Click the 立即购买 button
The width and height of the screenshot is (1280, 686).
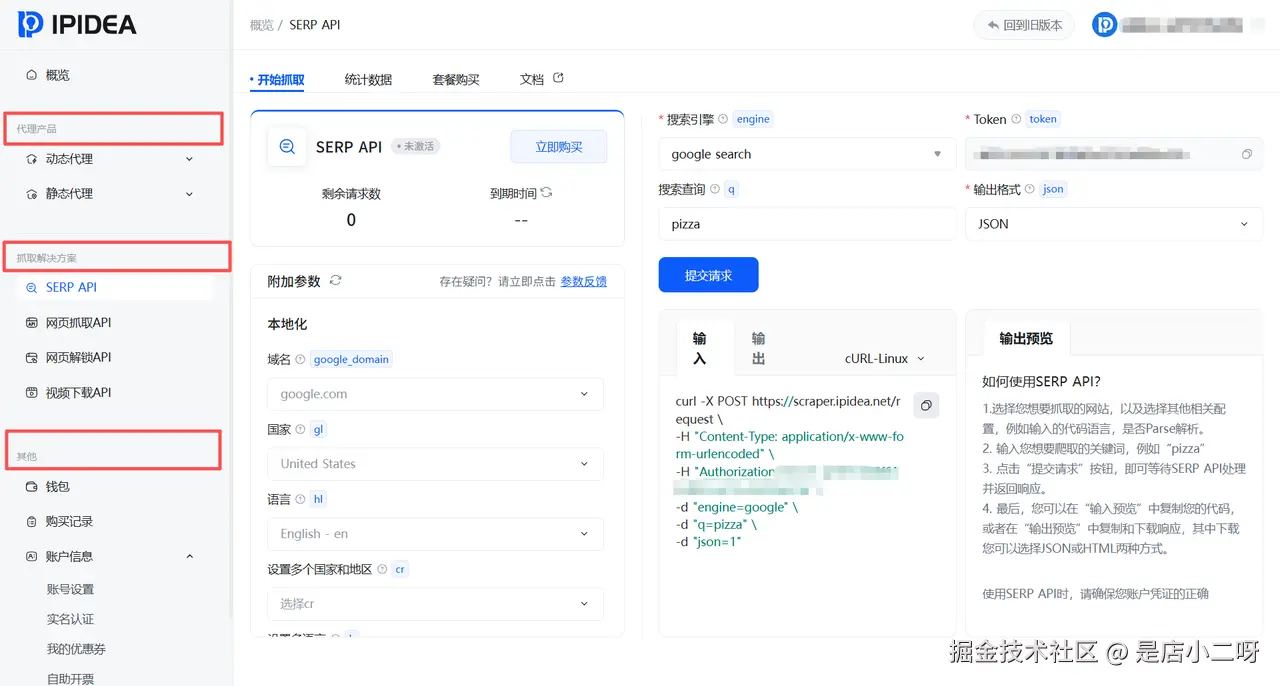pos(559,147)
